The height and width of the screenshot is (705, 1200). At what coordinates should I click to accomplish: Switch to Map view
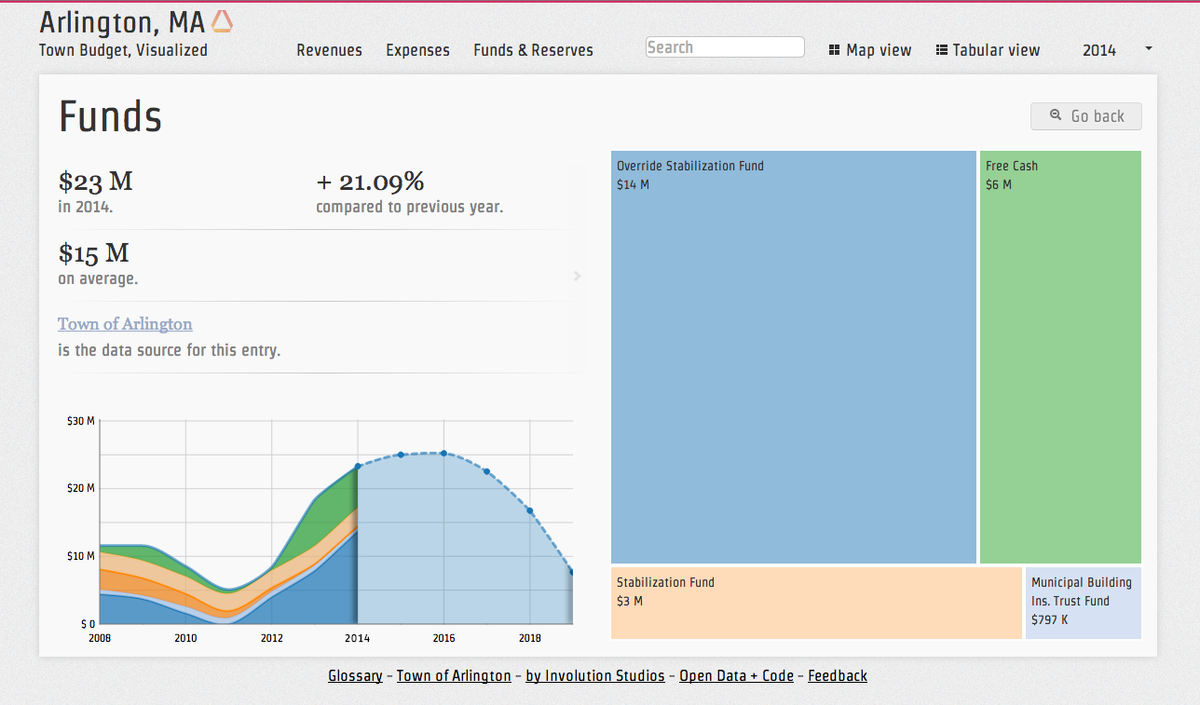(x=870, y=50)
